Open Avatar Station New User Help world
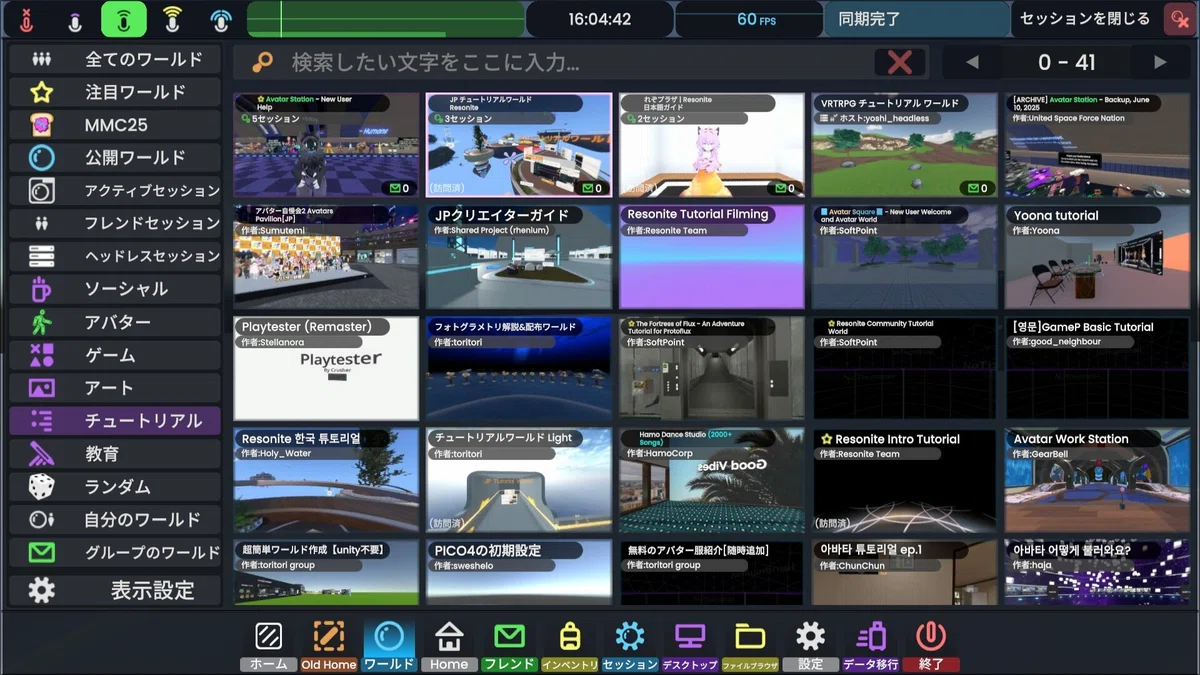The width and height of the screenshot is (1200, 675). pos(326,145)
